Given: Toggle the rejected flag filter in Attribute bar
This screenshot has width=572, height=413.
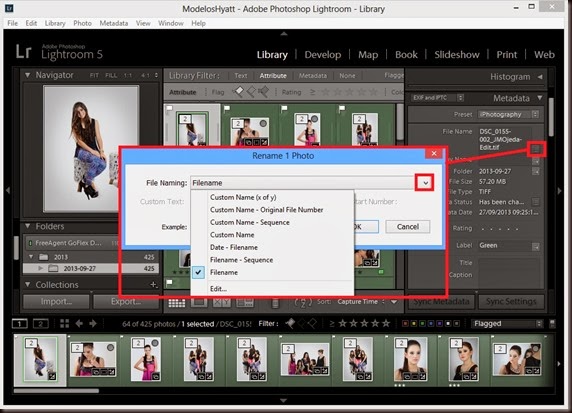Looking at the screenshot, I should 263,92.
